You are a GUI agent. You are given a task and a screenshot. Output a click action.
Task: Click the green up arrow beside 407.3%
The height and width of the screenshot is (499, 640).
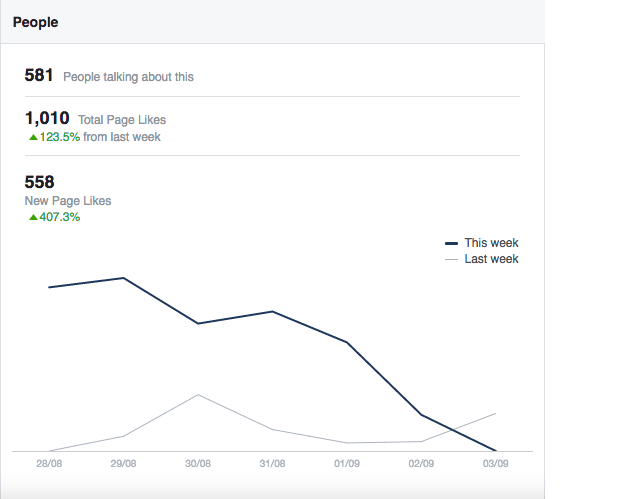pos(33,217)
